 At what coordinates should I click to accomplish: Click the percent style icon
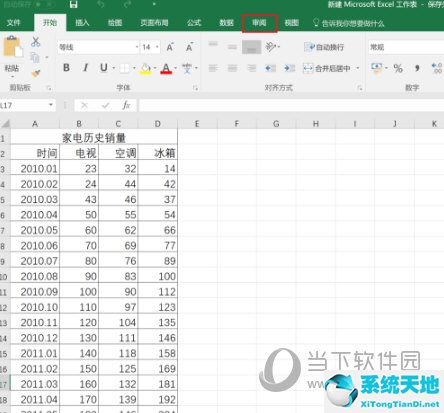click(398, 68)
